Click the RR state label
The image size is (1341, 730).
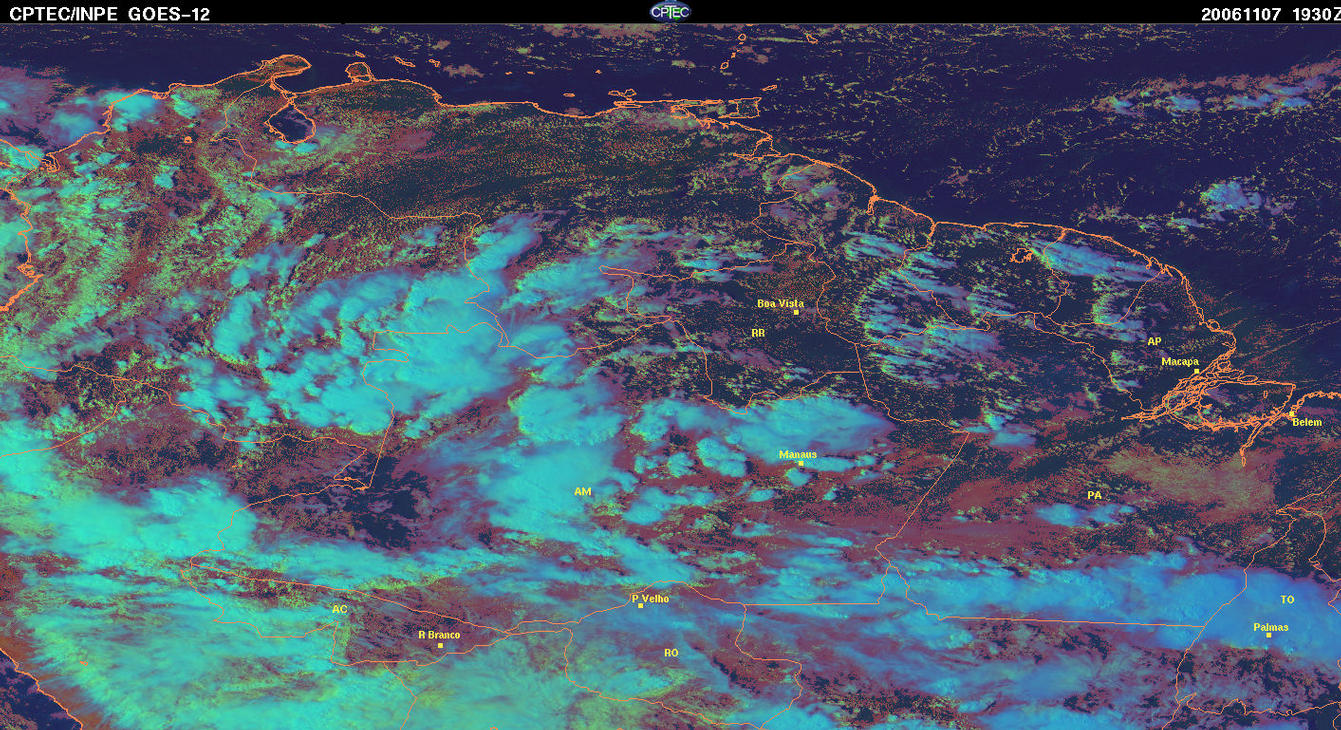pyautogui.click(x=758, y=331)
